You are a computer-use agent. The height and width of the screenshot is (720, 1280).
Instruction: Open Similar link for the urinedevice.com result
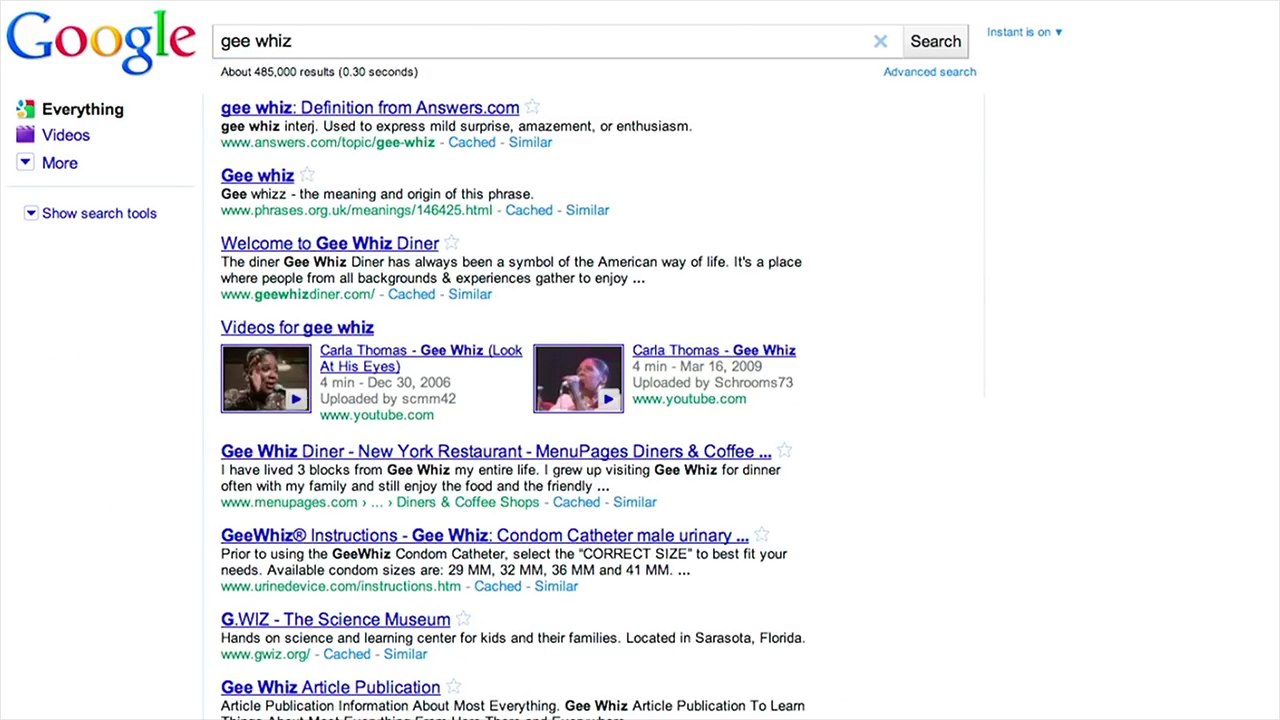click(556, 586)
